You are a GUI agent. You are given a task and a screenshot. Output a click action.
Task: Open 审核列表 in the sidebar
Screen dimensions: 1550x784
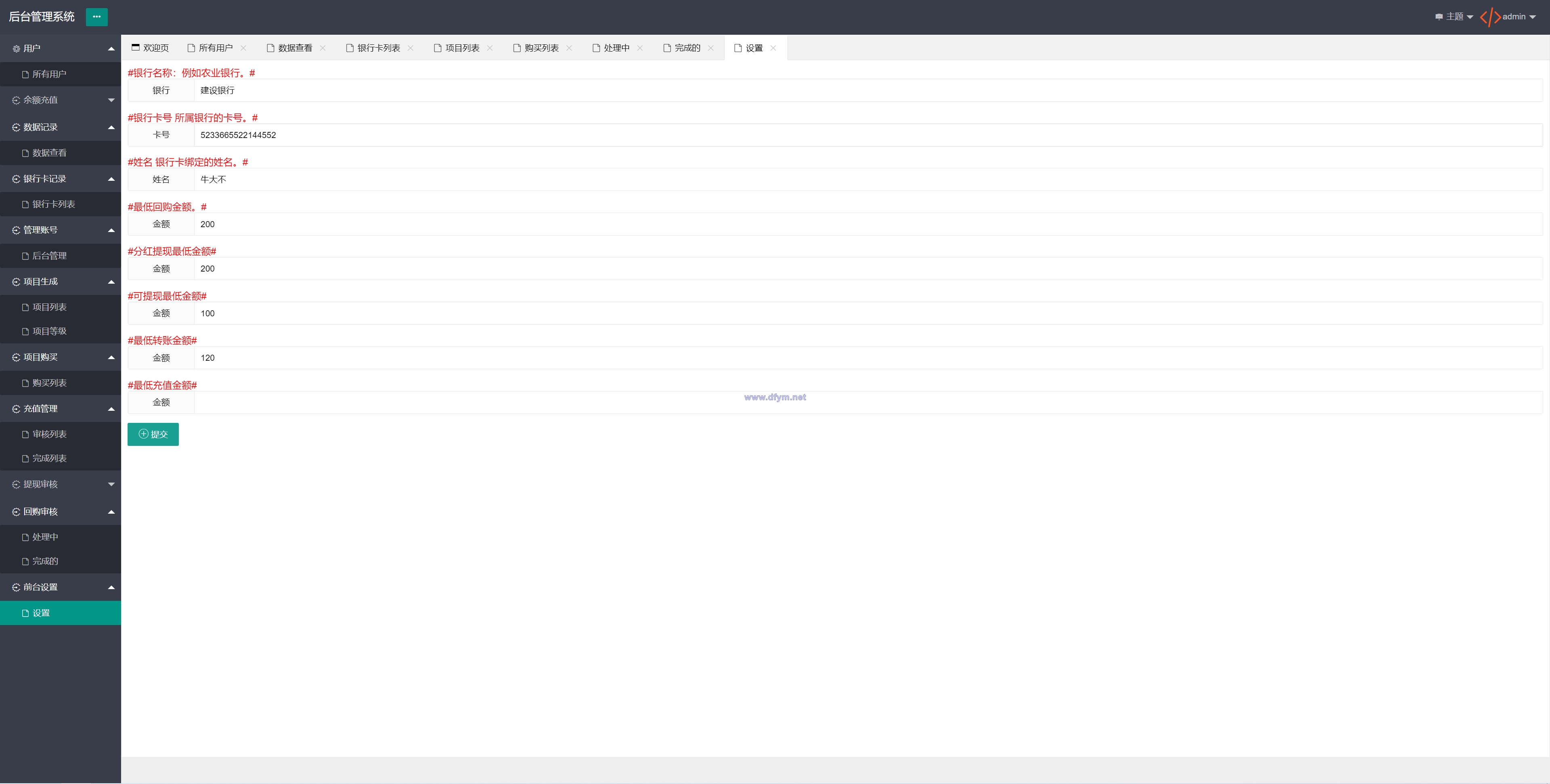(60, 435)
